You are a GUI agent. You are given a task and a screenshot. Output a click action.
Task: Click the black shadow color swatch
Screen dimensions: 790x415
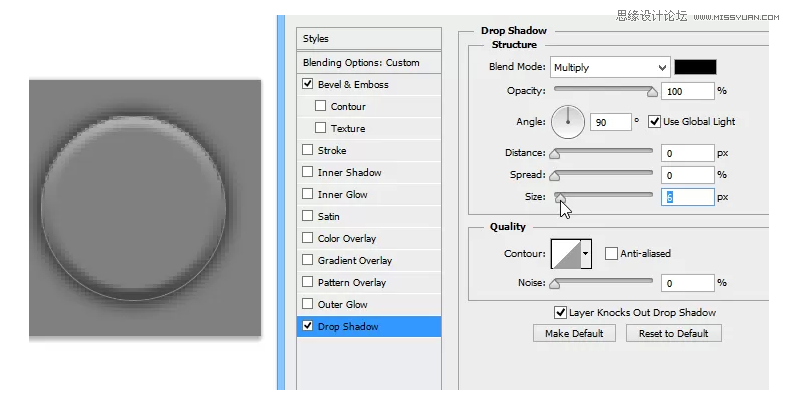695,67
